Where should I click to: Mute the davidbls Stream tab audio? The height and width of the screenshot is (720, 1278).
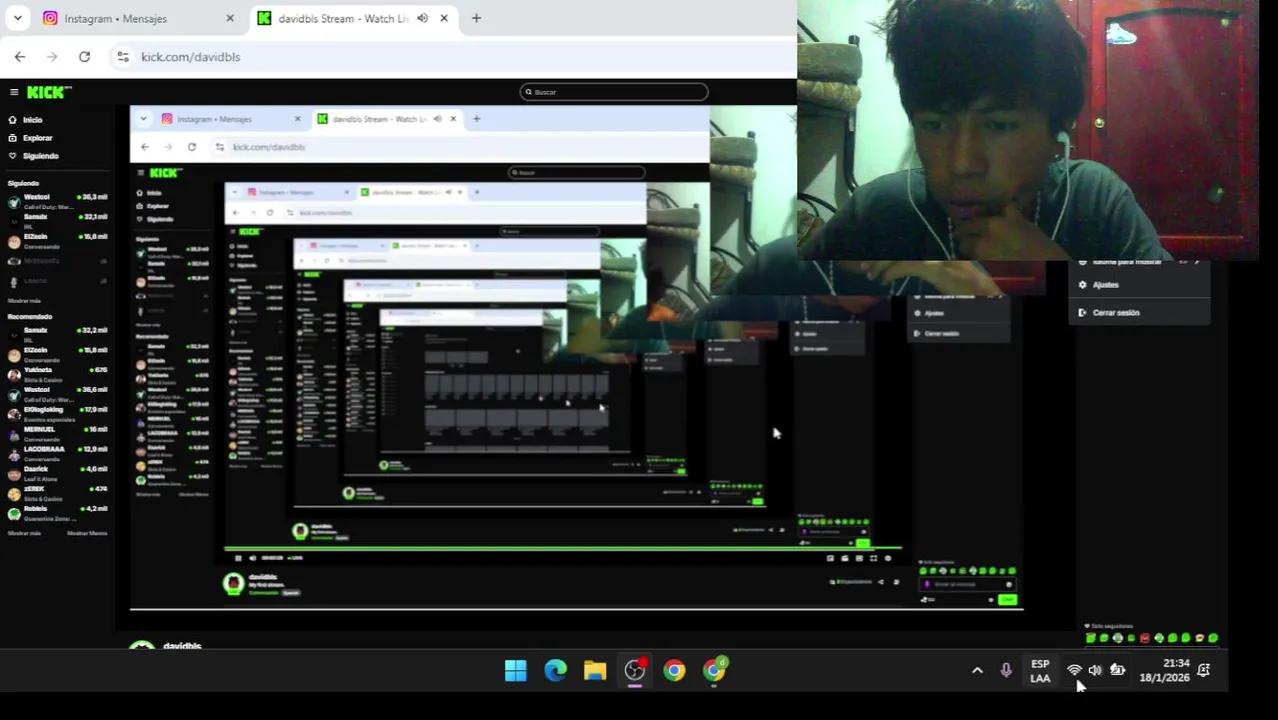422,18
